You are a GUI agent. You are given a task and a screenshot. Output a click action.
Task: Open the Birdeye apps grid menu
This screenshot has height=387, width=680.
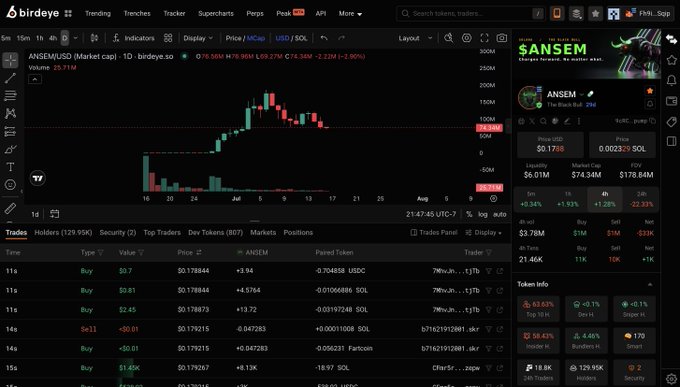[68, 13]
